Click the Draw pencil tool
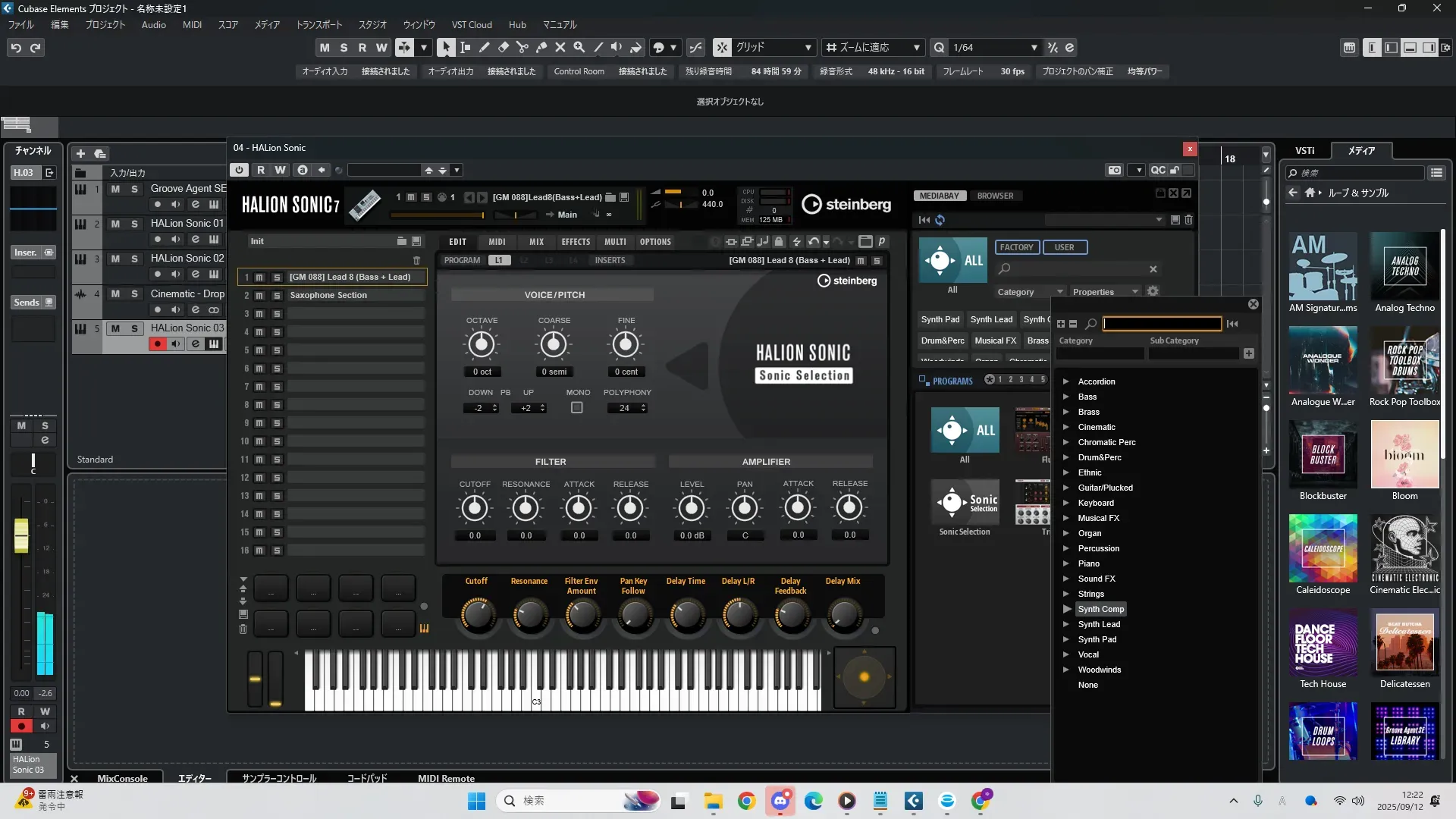Image resolution: width=1456 pixels, height=819 pixels. pyautogui.click(x=484, y=47)
